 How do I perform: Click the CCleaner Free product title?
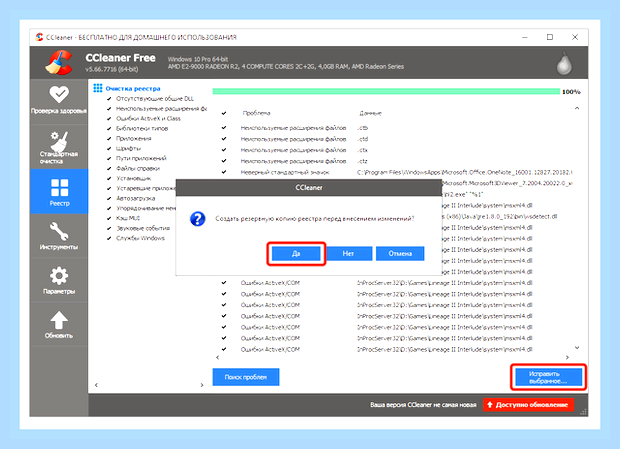point(120,58)
